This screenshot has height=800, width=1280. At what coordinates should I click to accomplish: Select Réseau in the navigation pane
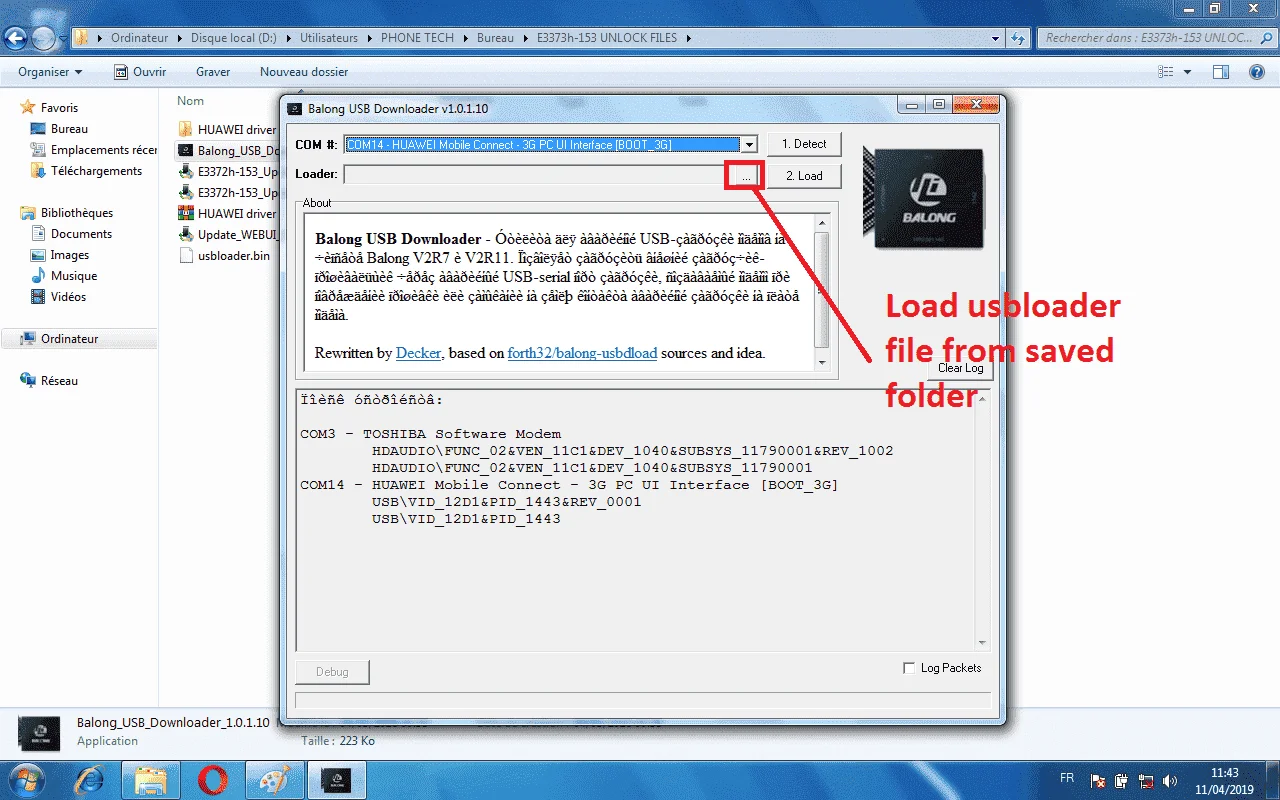[59, 381]
